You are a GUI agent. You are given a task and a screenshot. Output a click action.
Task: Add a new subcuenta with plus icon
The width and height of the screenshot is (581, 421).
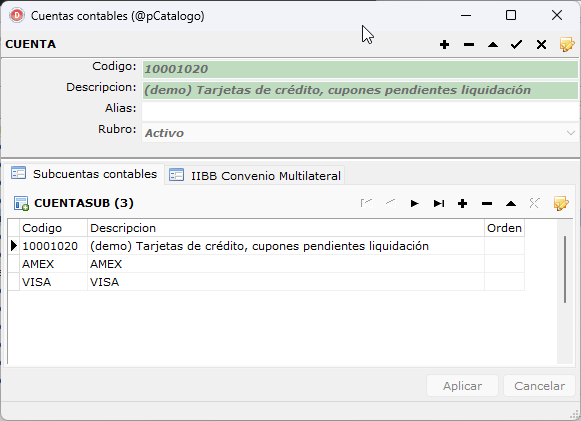click(462, 203)
